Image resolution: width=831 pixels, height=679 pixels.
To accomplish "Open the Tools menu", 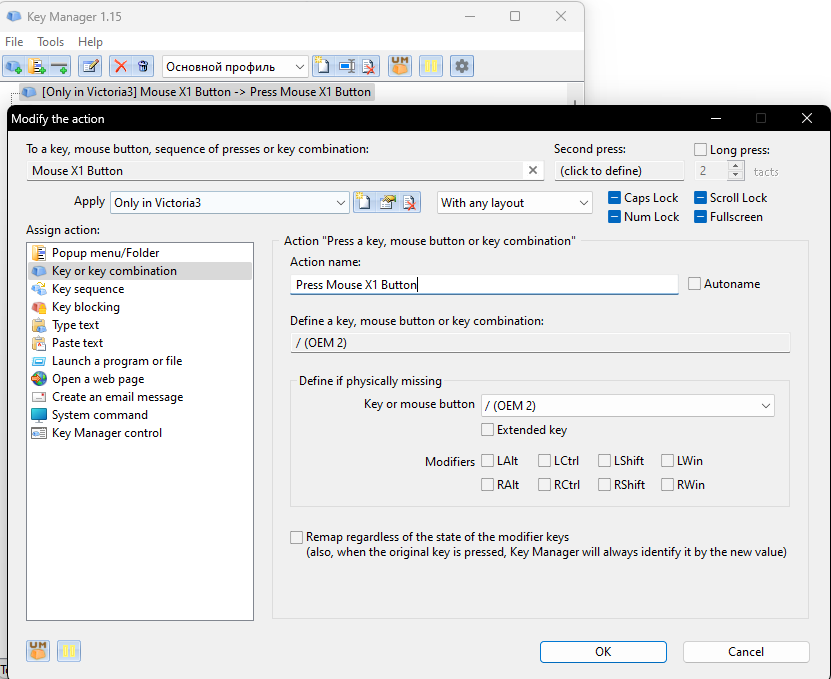I will (x=50, y=42).
